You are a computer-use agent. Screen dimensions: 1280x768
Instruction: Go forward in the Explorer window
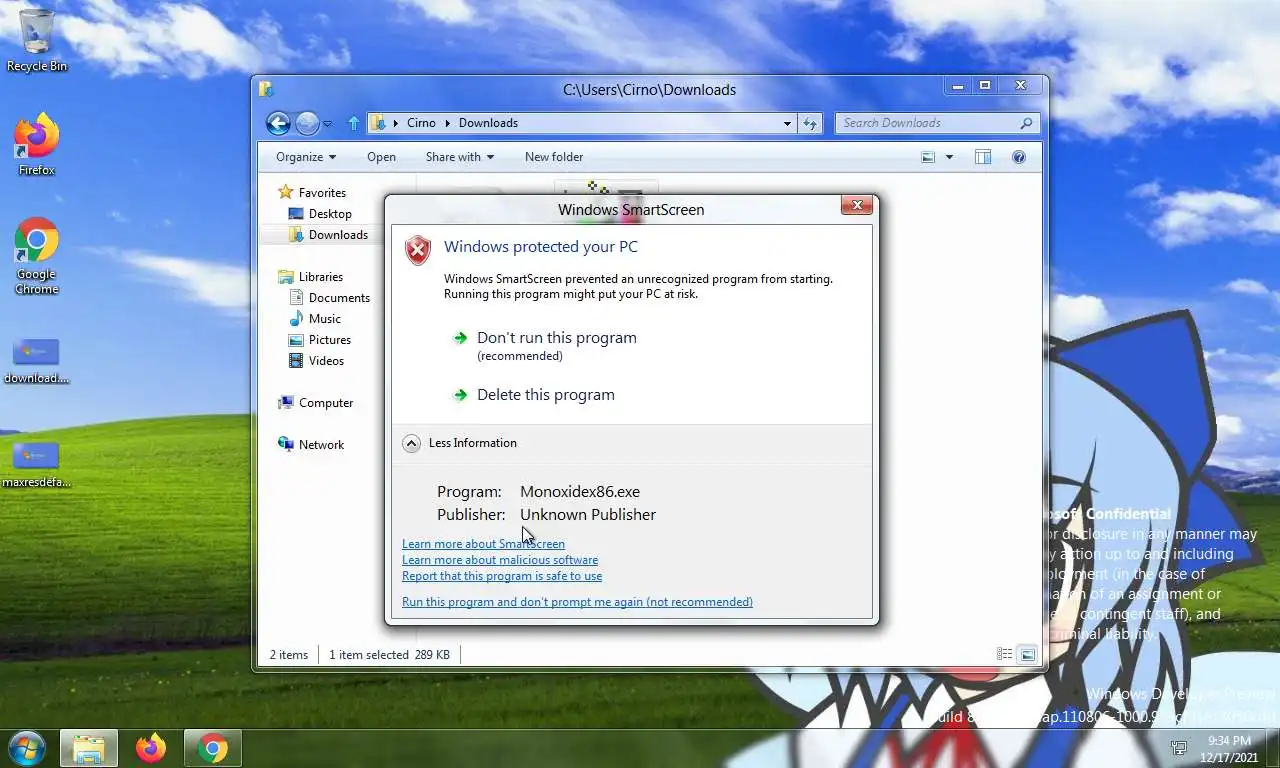click(307, 123)
